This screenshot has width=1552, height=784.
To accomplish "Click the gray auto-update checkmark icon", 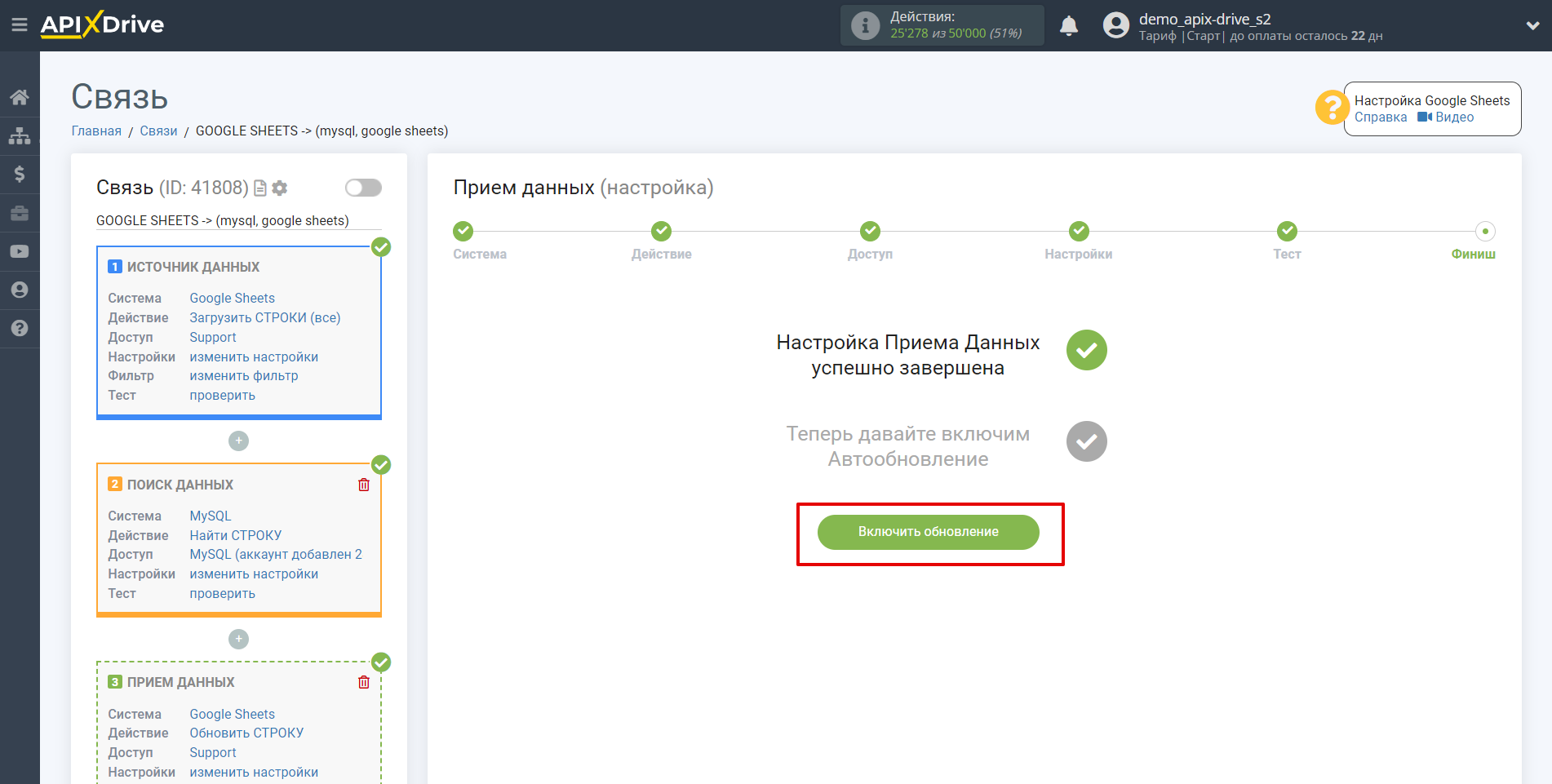I will pos(1086,441).
